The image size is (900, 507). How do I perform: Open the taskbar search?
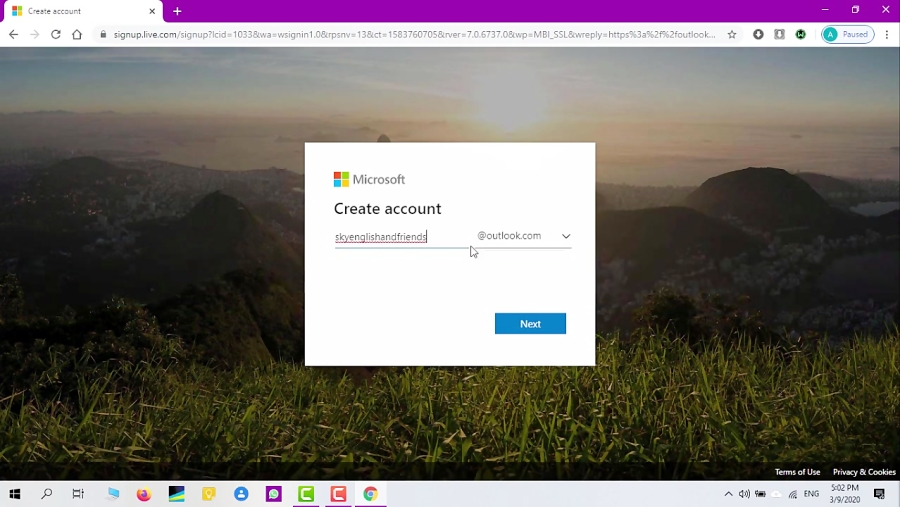click(46, 494)
